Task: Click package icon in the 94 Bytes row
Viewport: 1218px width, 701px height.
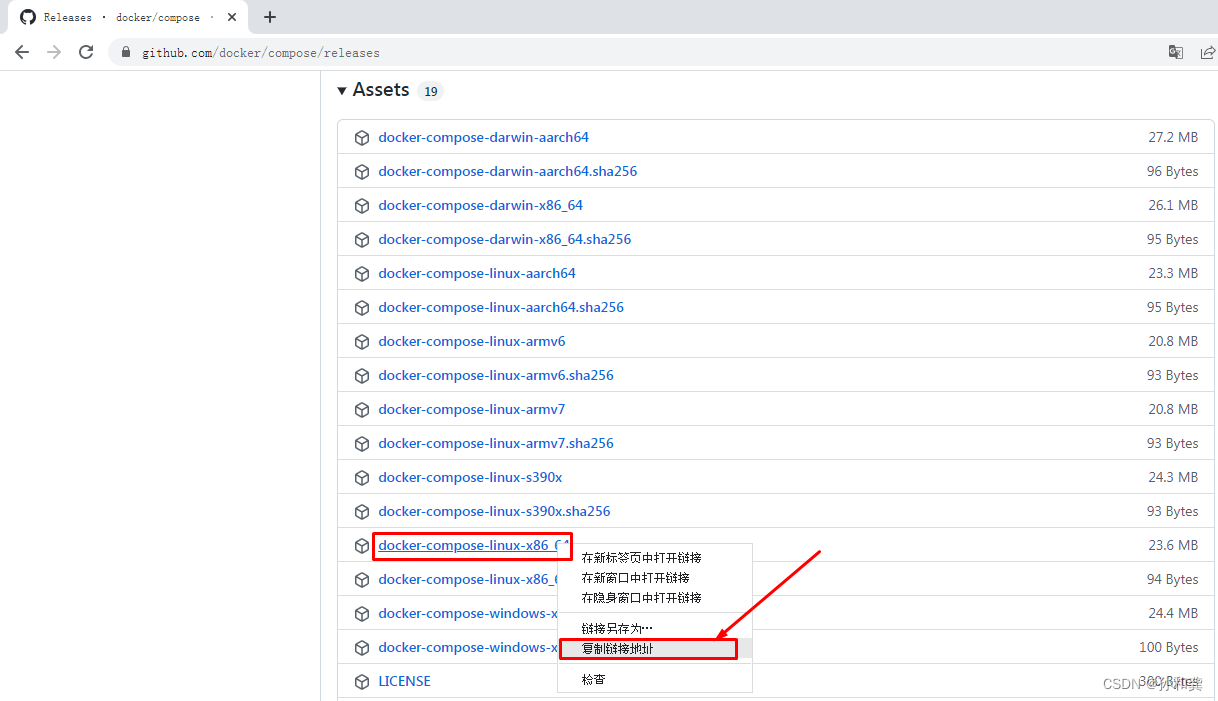Action: click(x=362, y=579)
